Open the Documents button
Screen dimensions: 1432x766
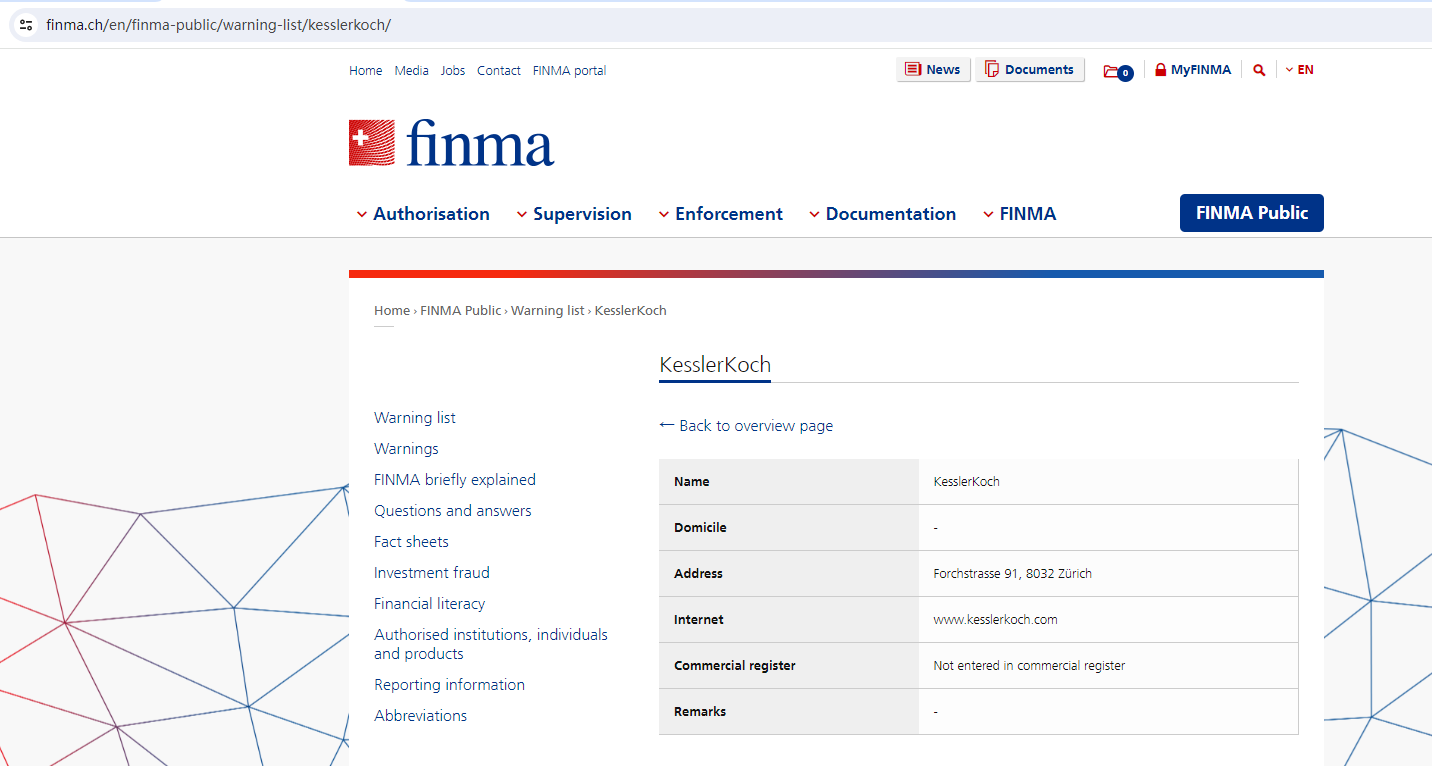pyautogui.click(x=1029, y=70)
